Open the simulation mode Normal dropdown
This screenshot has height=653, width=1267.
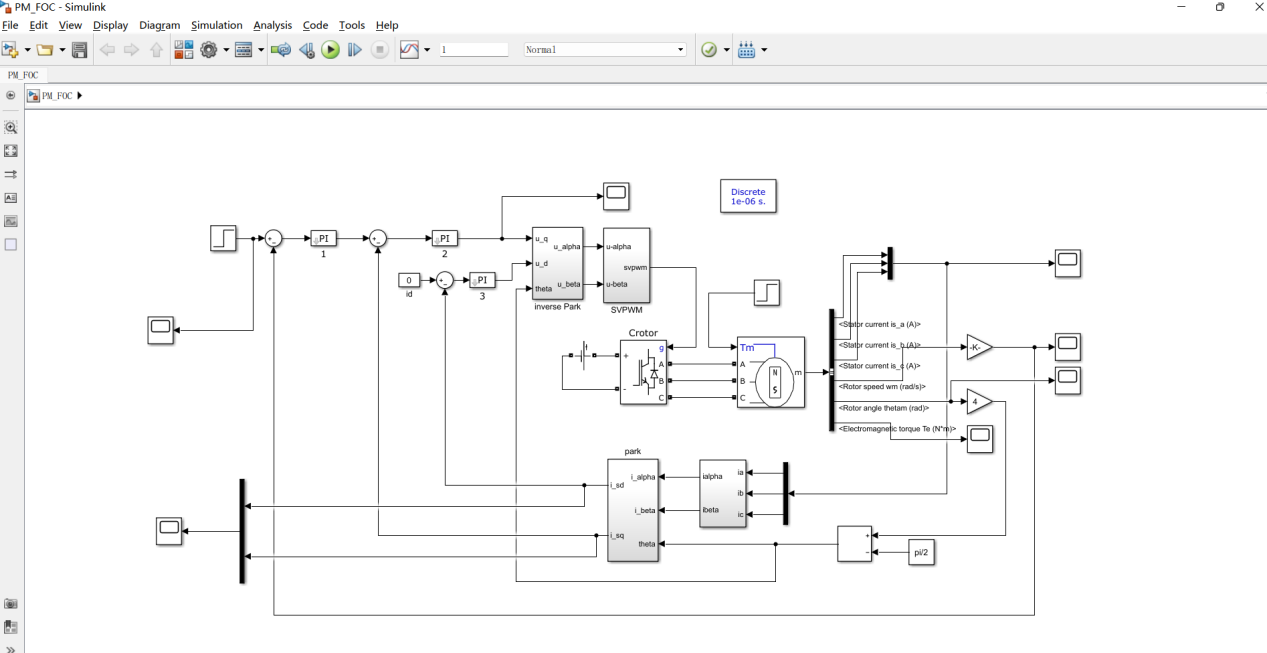click(x=605, y=50)
